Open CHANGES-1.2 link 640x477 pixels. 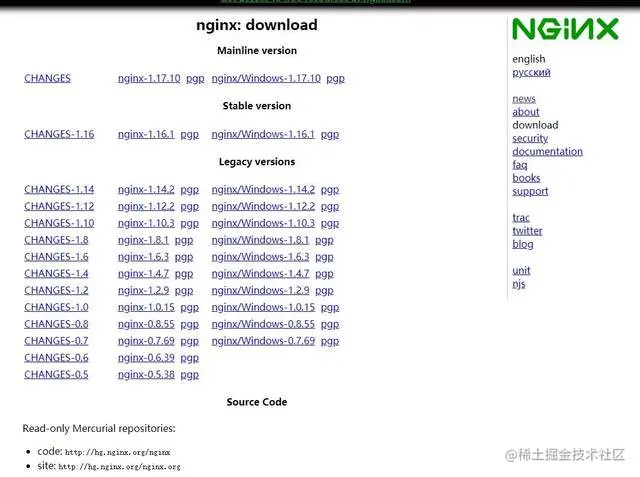[56, 291]
